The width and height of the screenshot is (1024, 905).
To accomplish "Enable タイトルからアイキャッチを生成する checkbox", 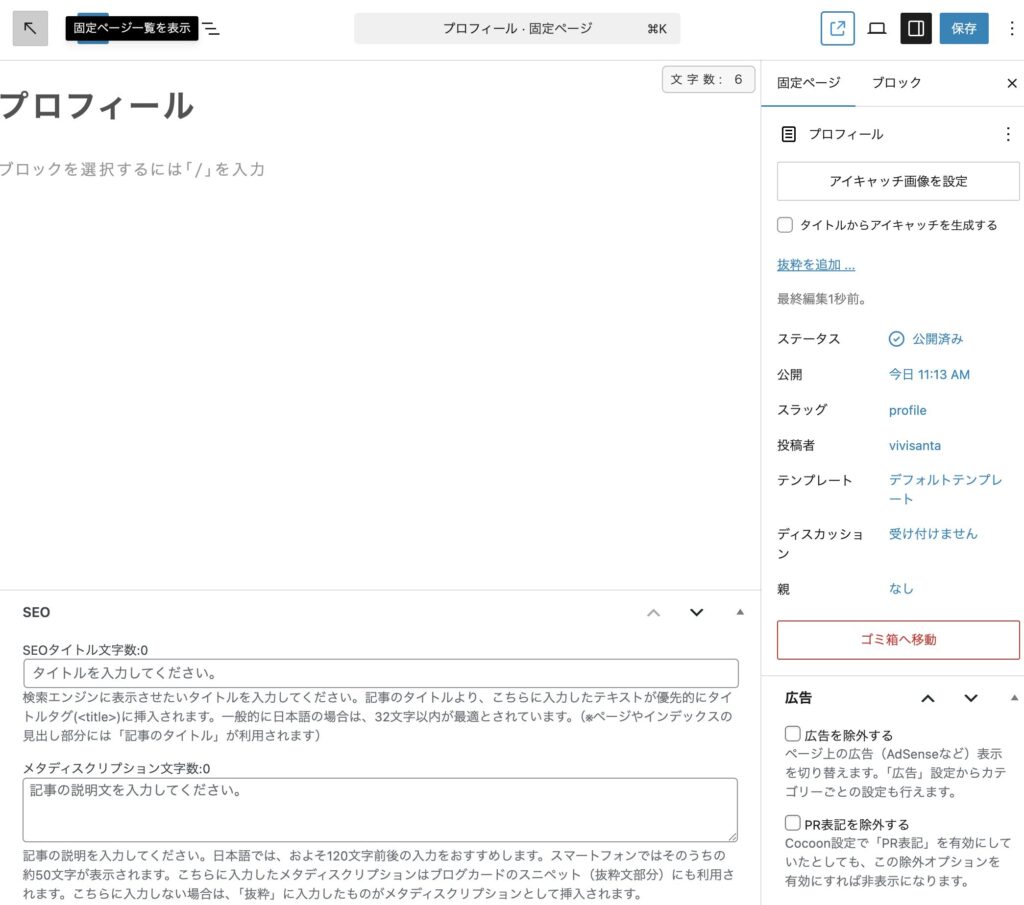I will coord(785,225).
